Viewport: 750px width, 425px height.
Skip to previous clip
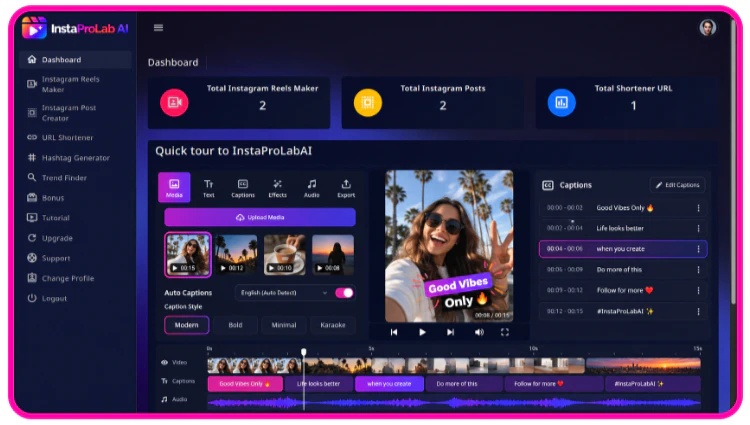click(x=394, y=332)
